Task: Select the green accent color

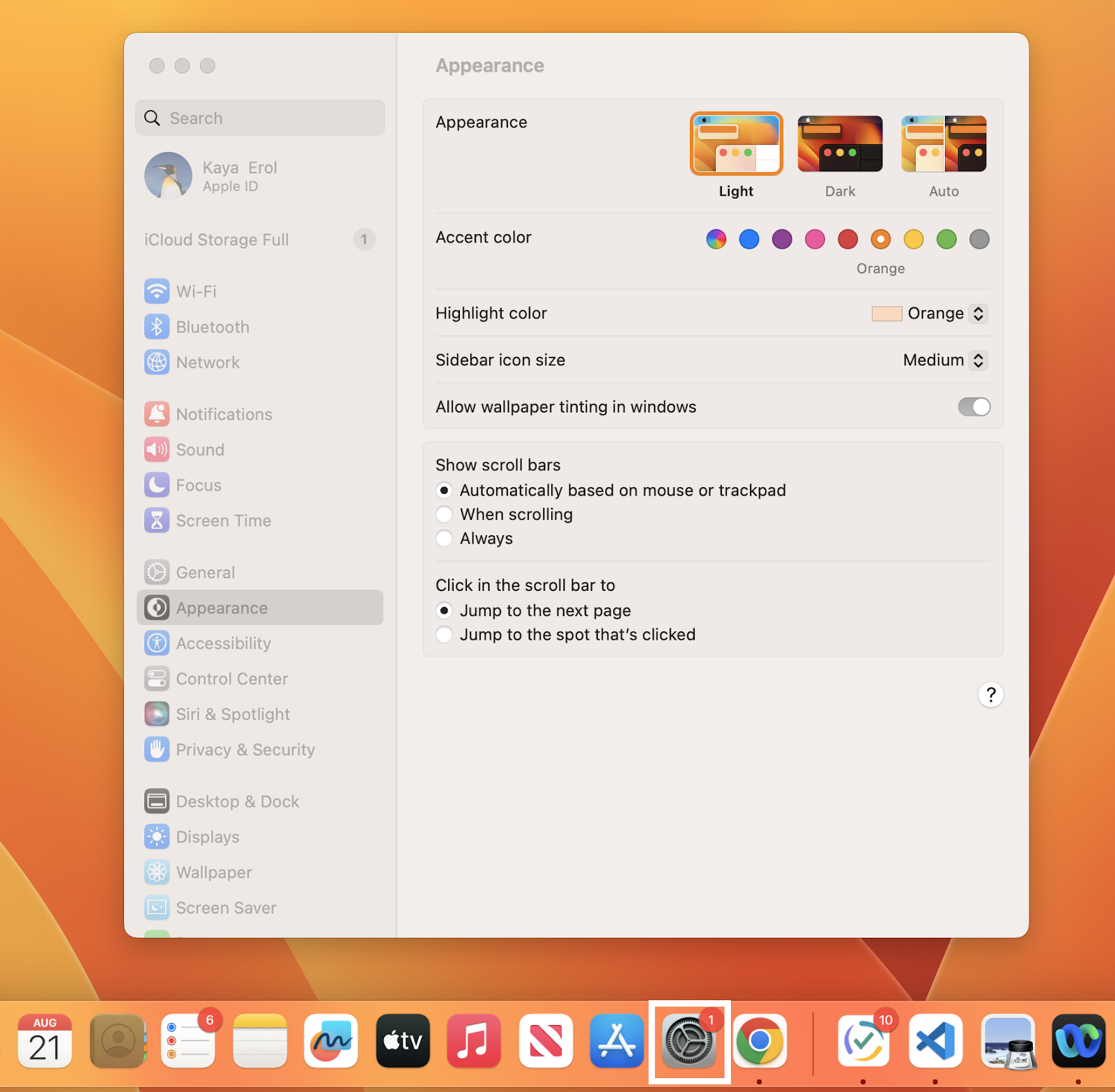Action: 946,239
